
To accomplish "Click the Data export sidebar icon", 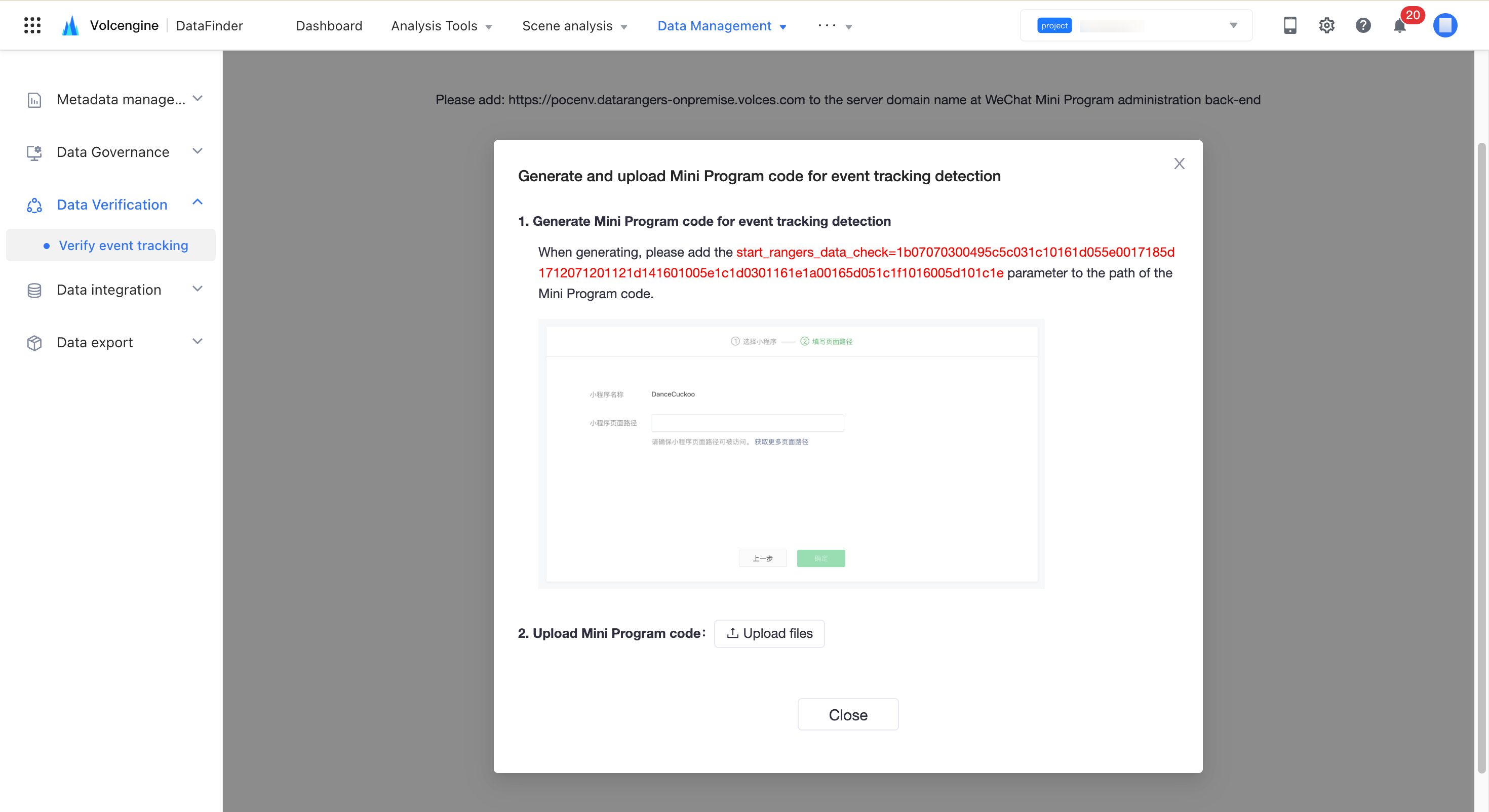I will [34, 343].
